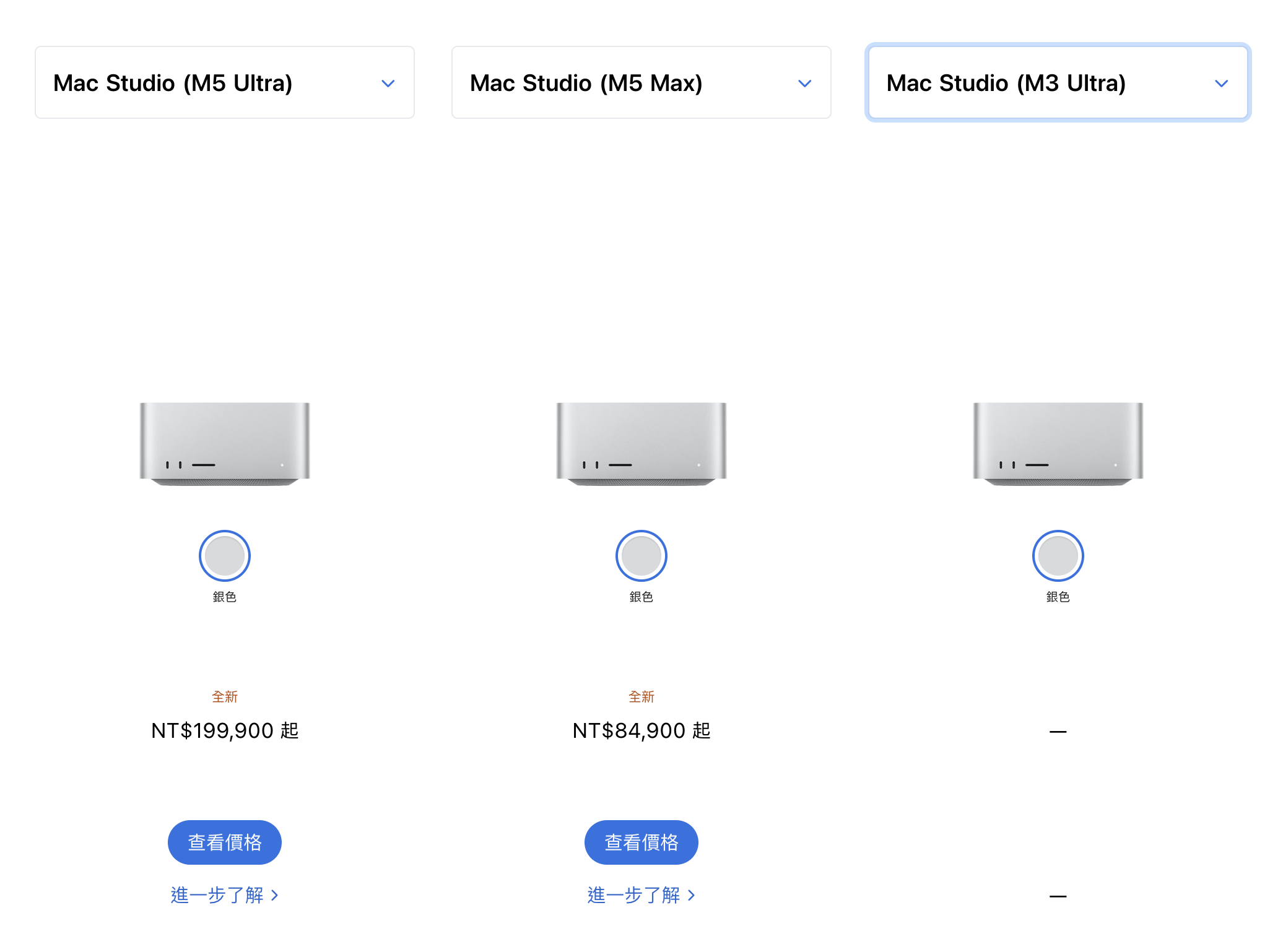Click the NT$84,900 起 price text
Screen dimensions: 1283x952
(641, 731)
